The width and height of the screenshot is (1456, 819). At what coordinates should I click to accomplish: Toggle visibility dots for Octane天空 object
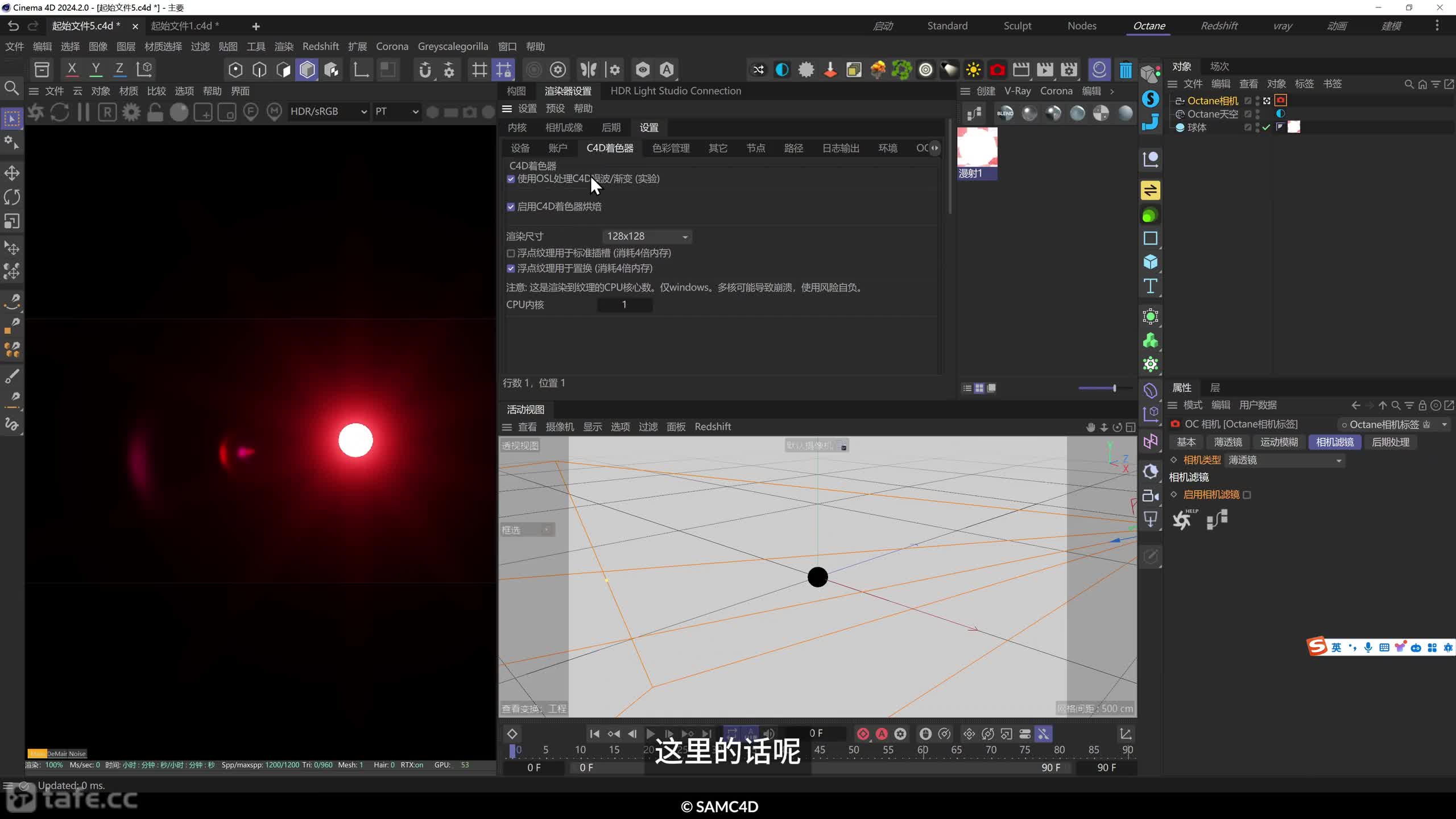point(1258,114)
